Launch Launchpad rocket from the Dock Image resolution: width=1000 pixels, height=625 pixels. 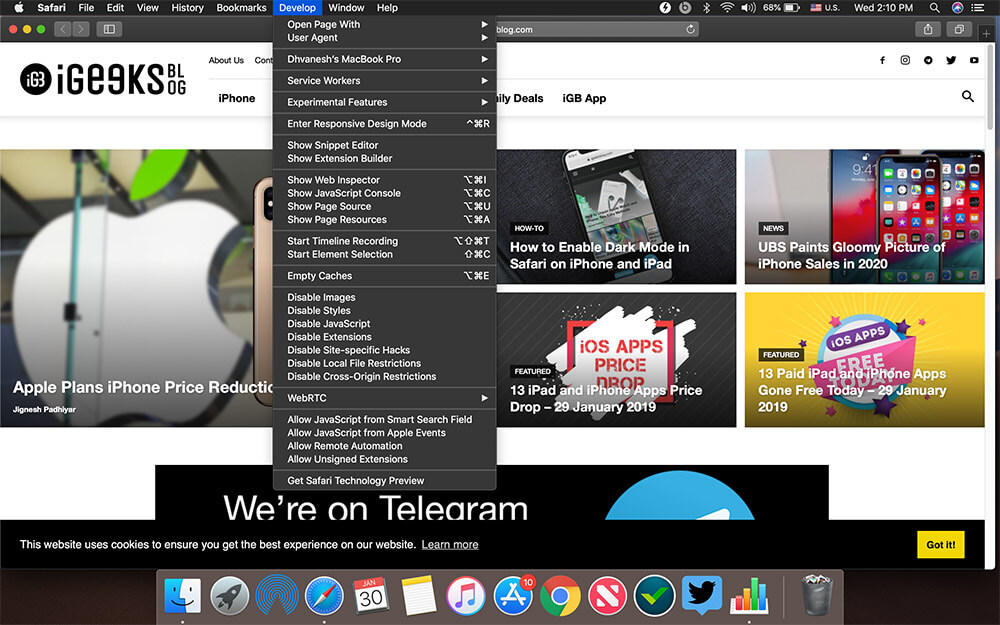(230, 596)
